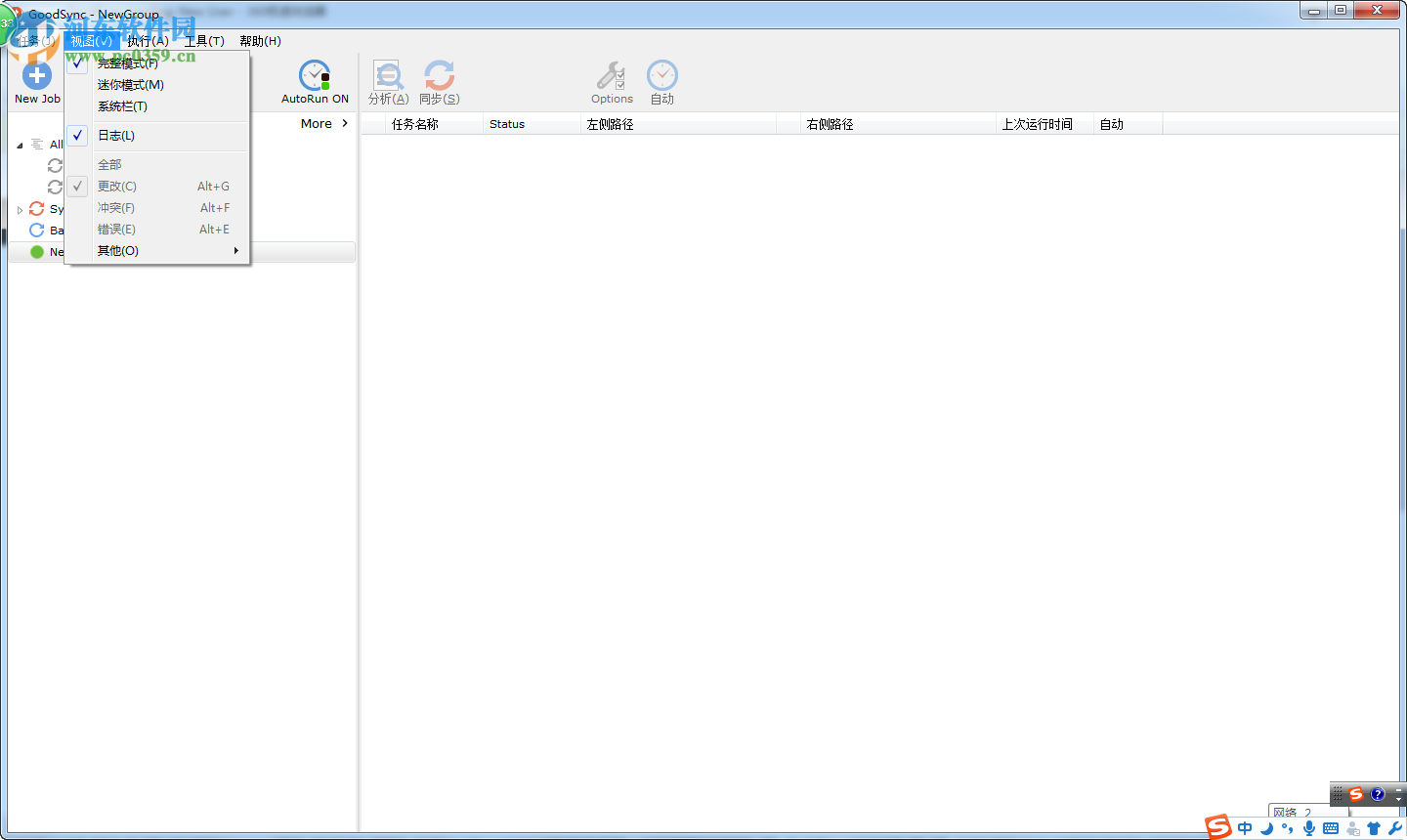
Task: Click the language bar drag grip handle
Action: click(1338, 794)
